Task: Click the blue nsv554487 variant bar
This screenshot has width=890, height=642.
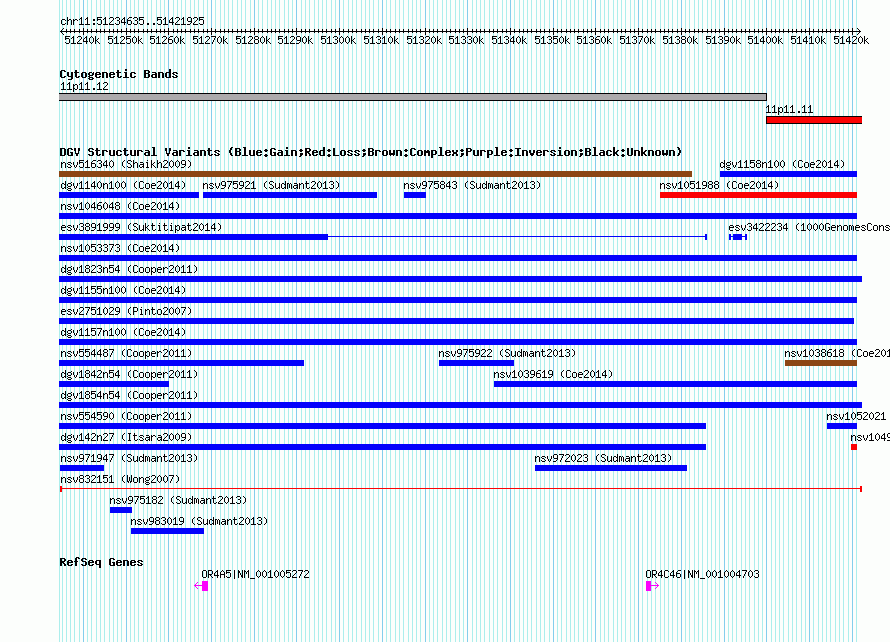Action: click(x=182, y=363)
